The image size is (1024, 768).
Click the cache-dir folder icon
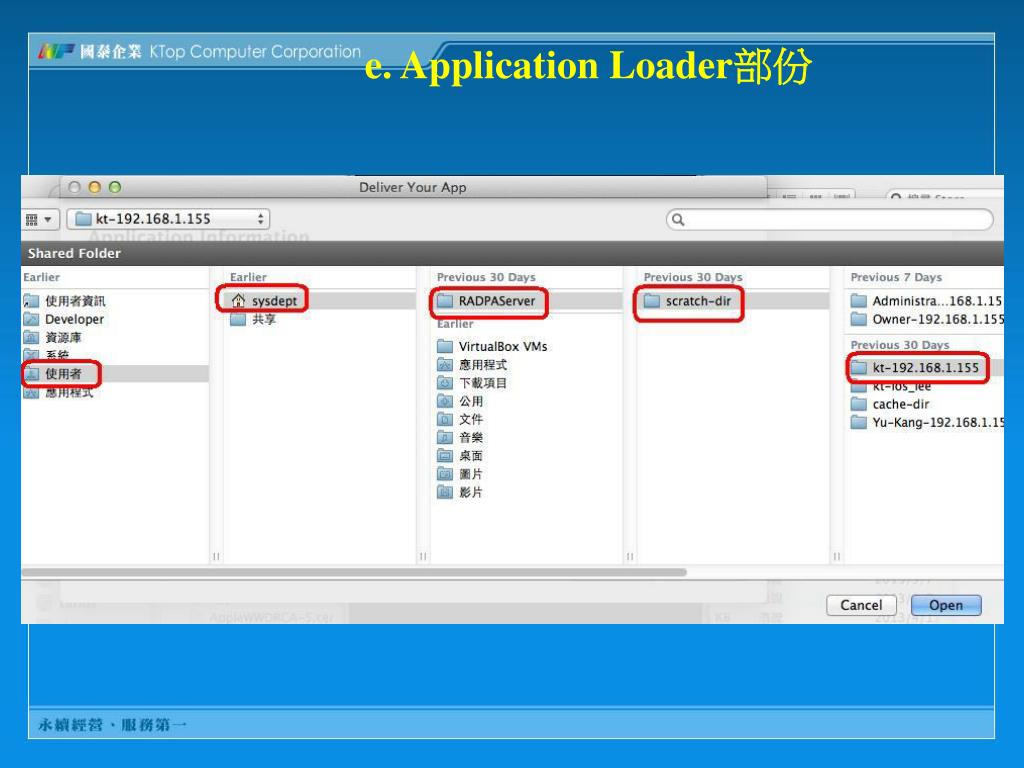pyautogui.click(x=859, y=404)
